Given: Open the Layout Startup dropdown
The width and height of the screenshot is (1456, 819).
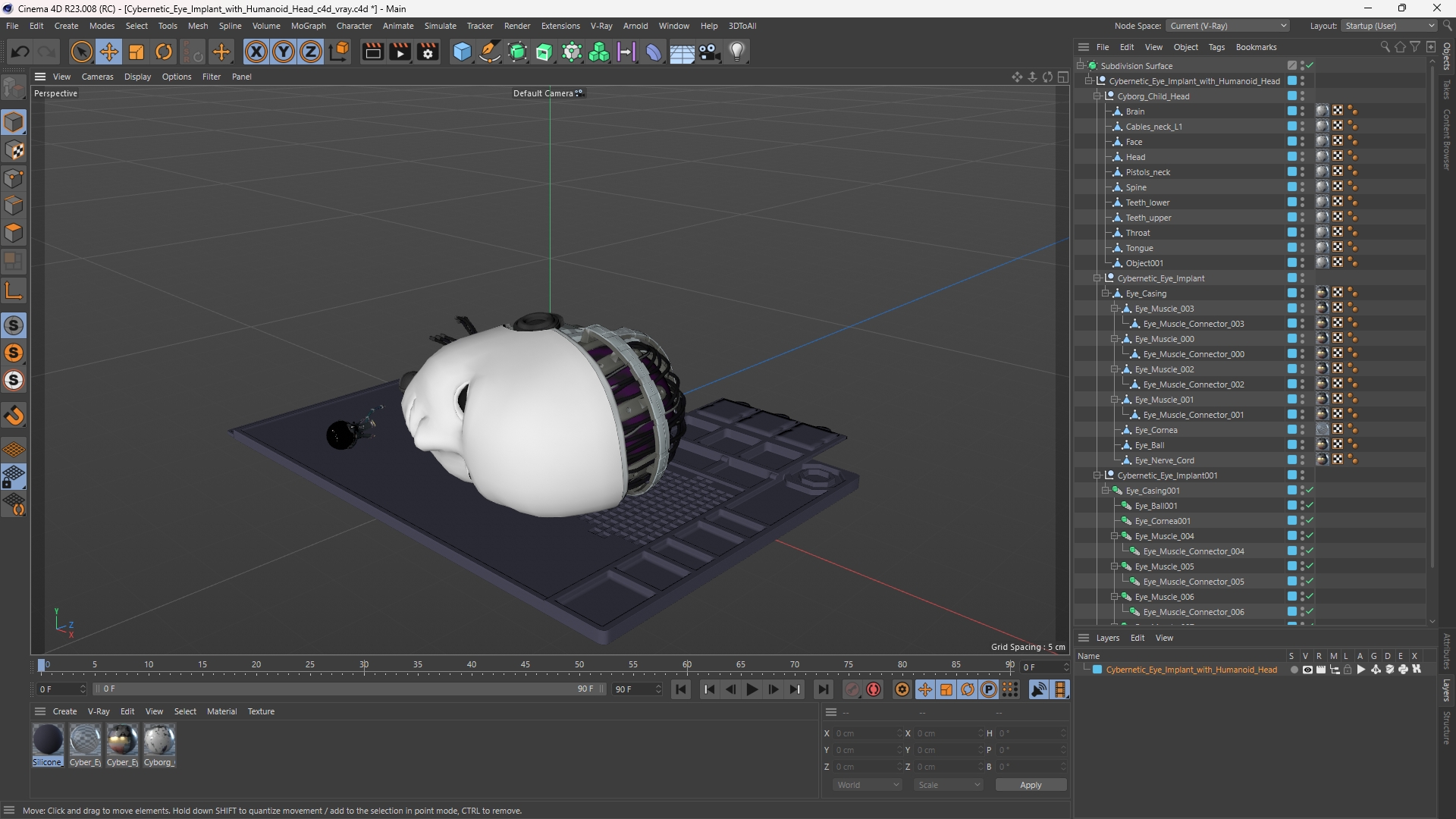Looking at the screenshot, I should click(1389, 26).
